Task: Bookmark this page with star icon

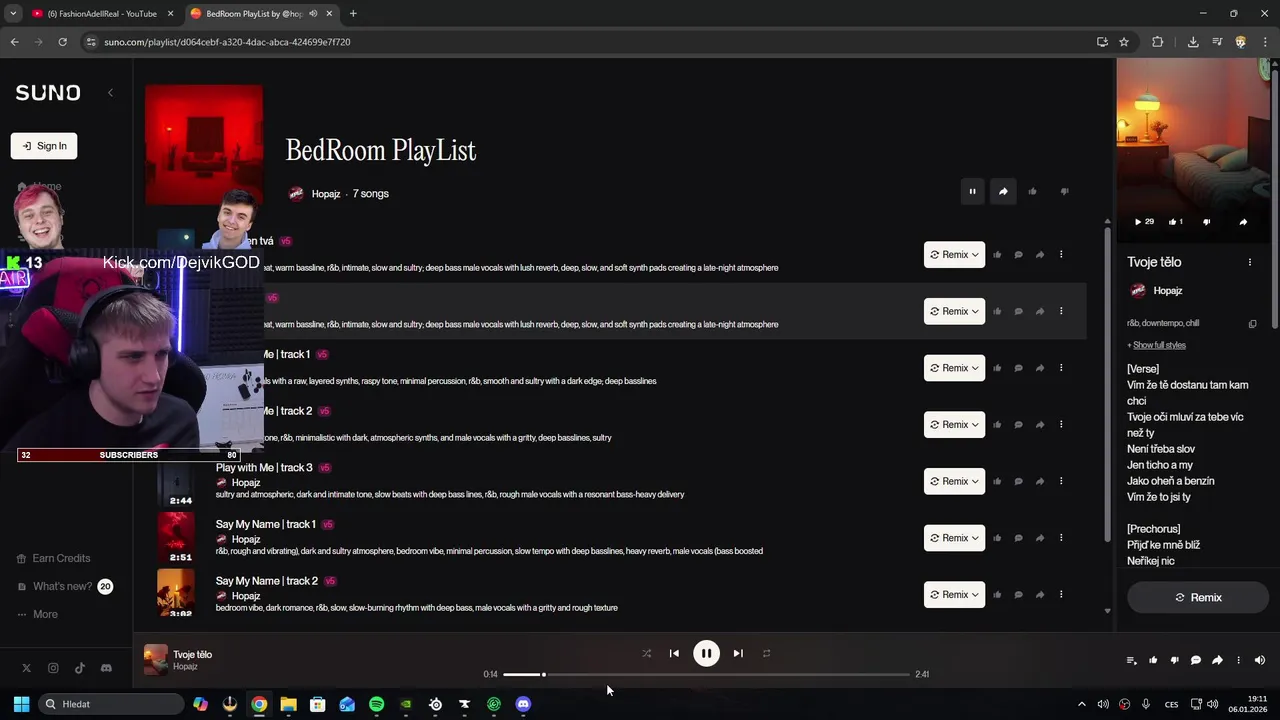Action: point(1124,42)
